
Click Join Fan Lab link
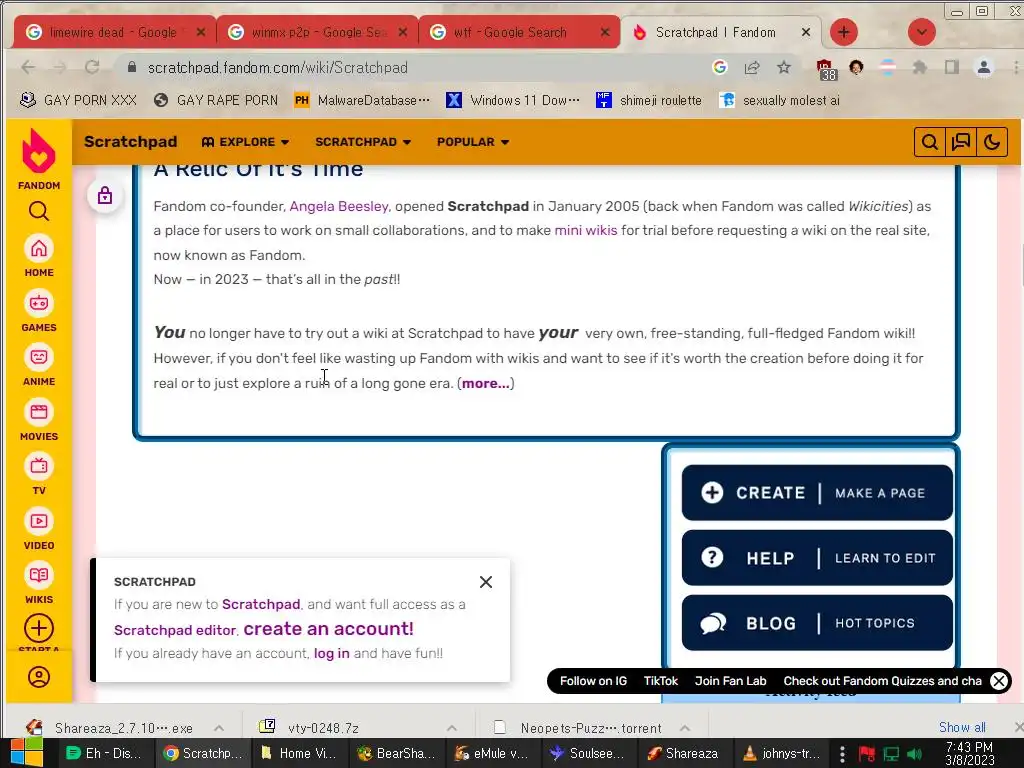[730, 681]
